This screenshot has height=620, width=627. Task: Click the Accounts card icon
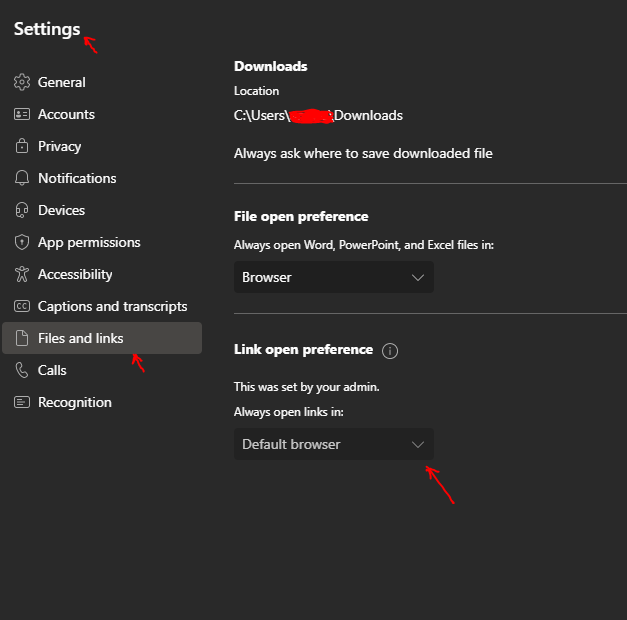(x=22, y=114)
